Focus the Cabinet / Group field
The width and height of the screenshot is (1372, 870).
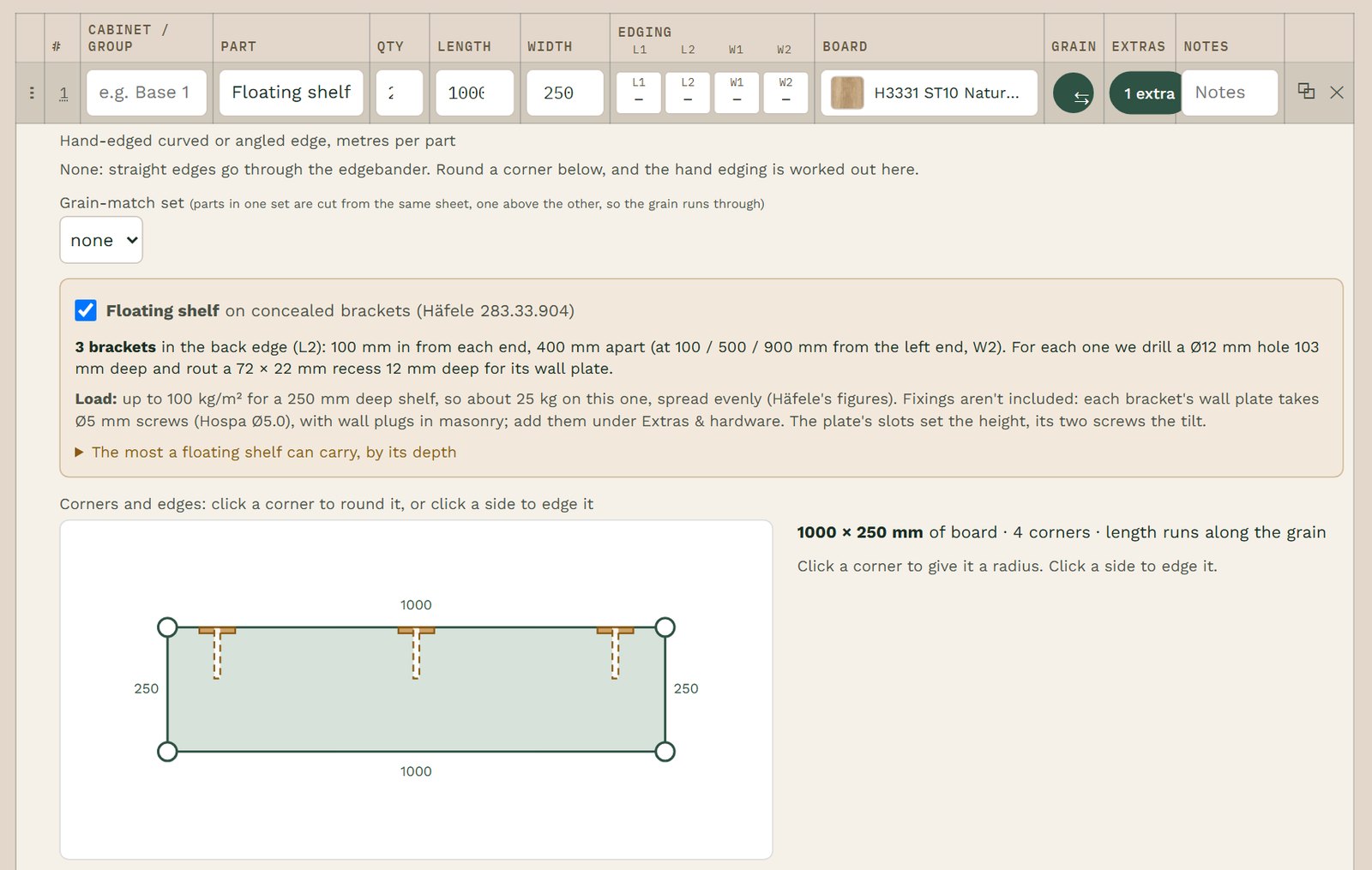tap(147, 93)
